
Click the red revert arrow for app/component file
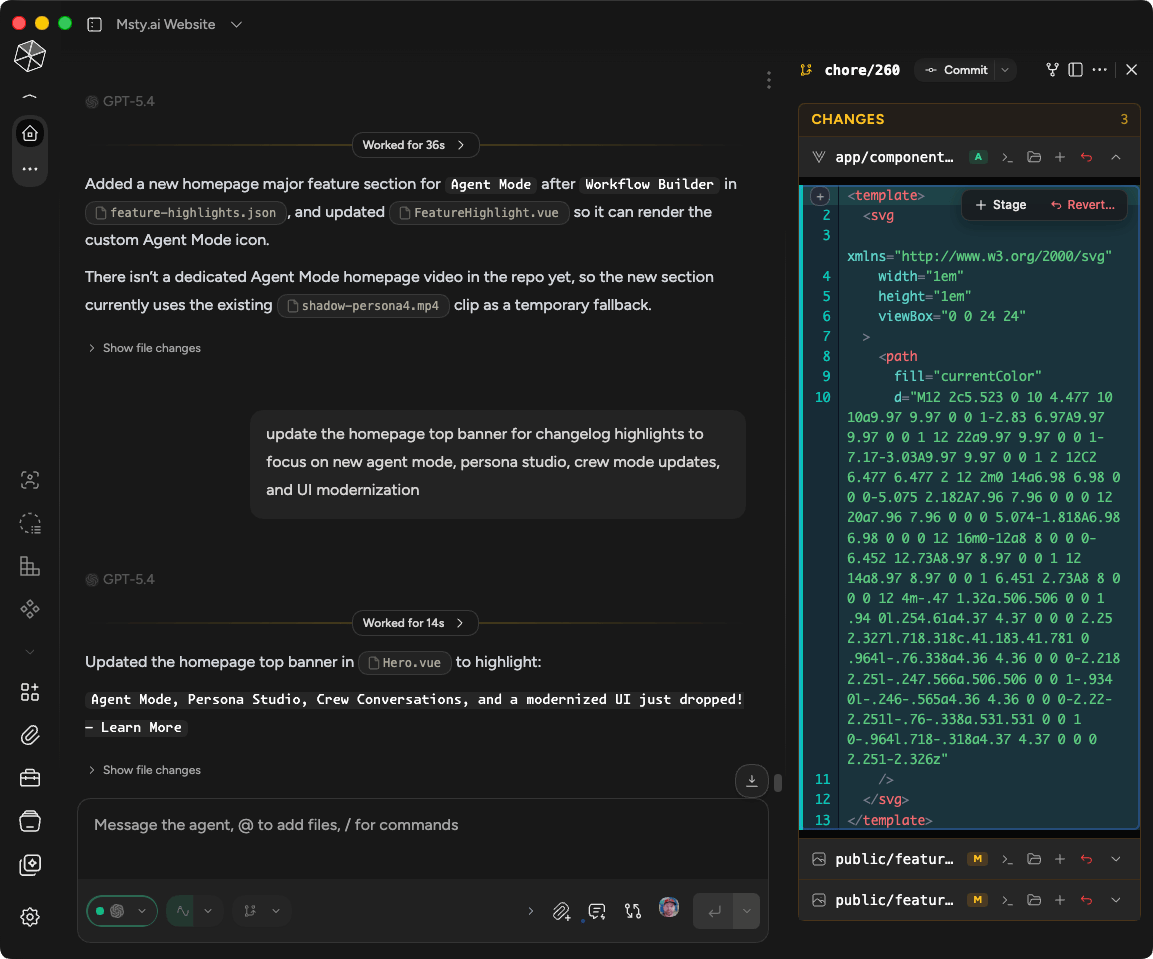1087,157
